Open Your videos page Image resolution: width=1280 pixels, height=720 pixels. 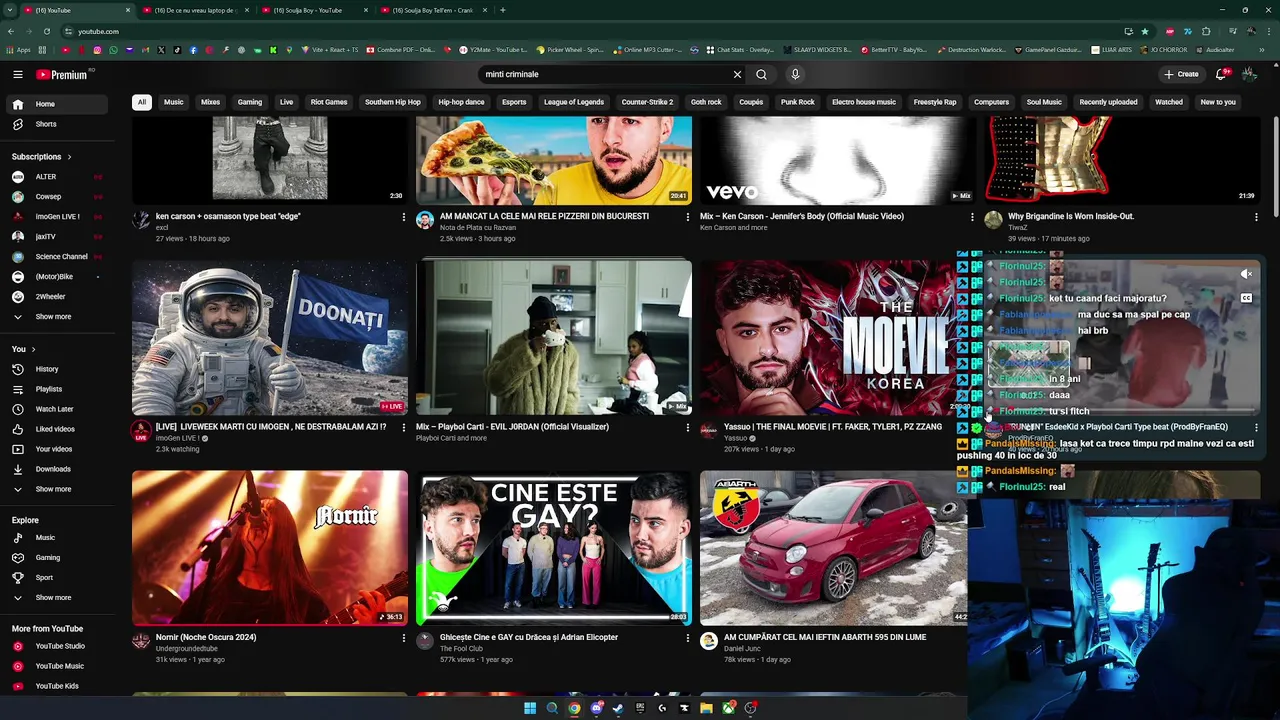tap(58, 449)
